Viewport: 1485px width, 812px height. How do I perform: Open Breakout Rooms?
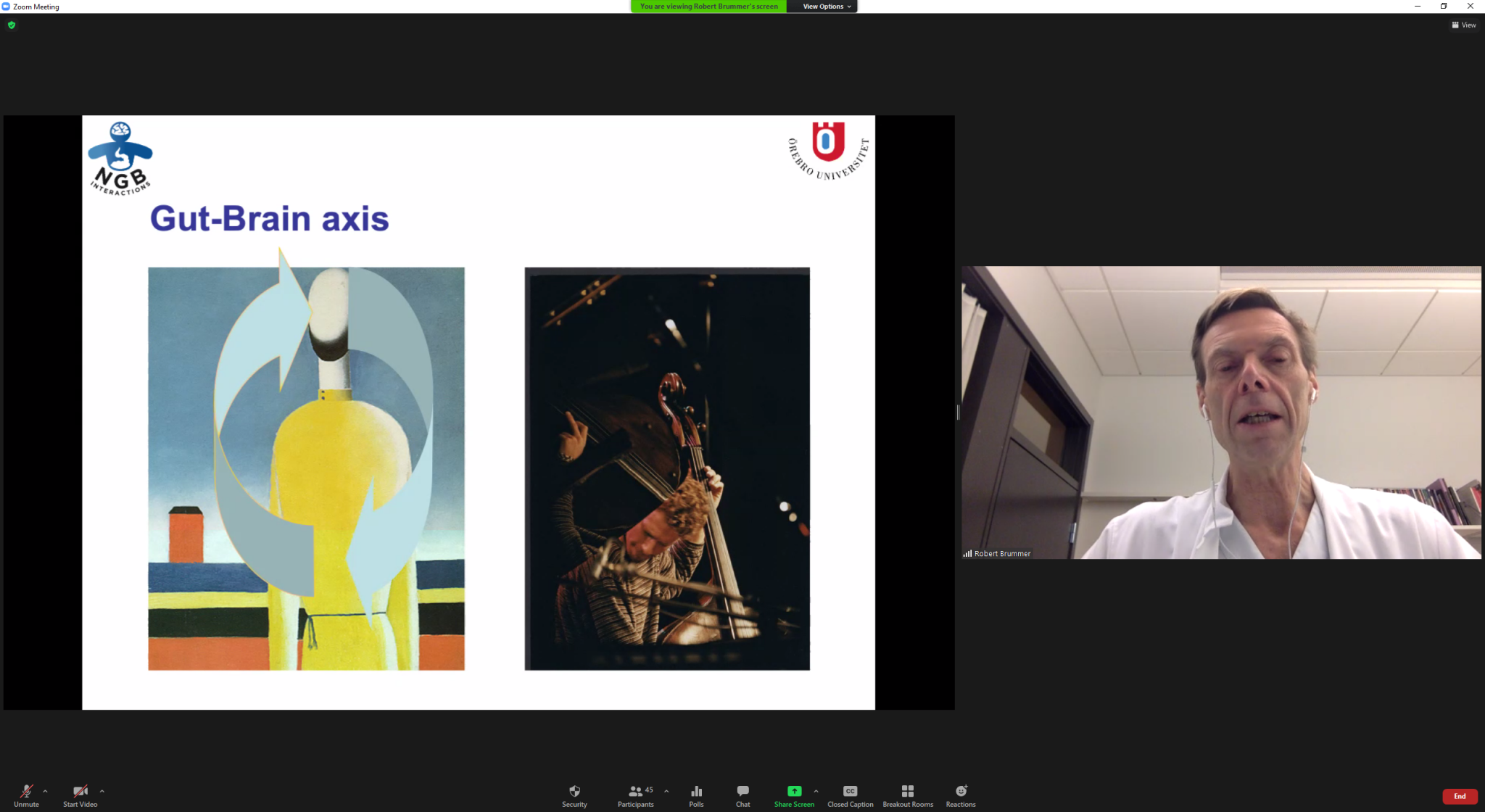(907, 795)
